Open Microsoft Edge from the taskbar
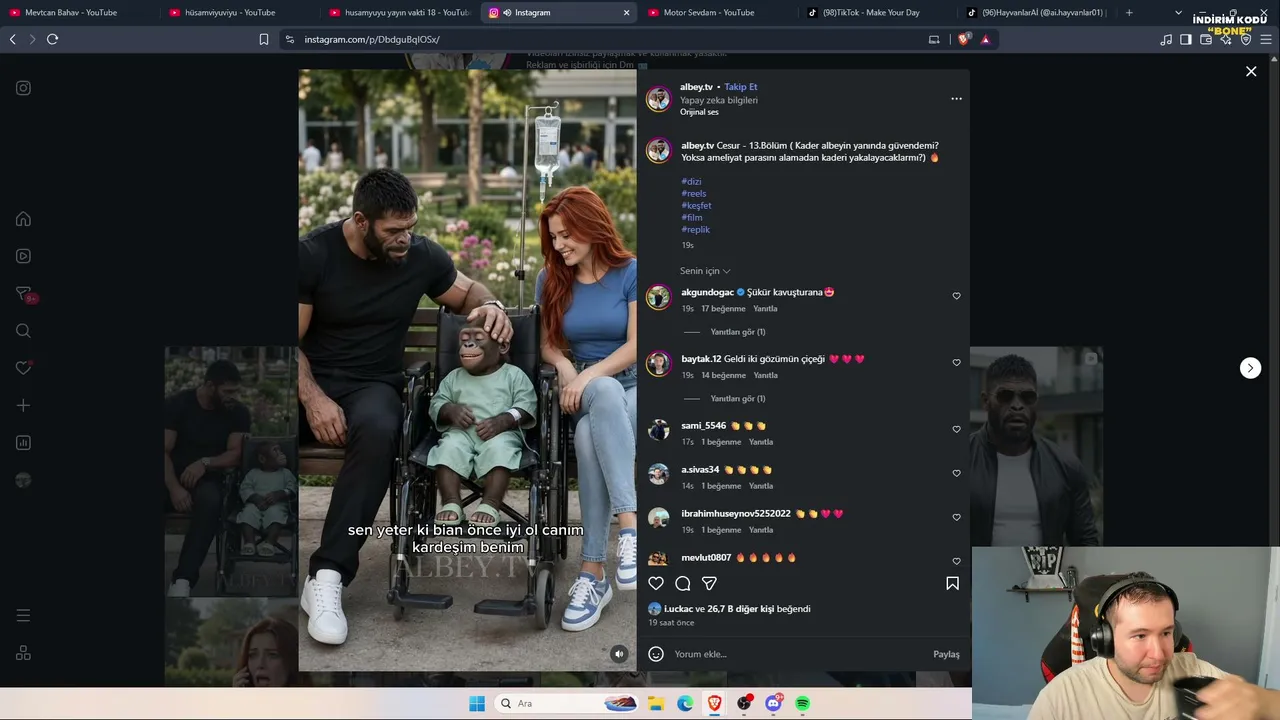 pos(685,703)
